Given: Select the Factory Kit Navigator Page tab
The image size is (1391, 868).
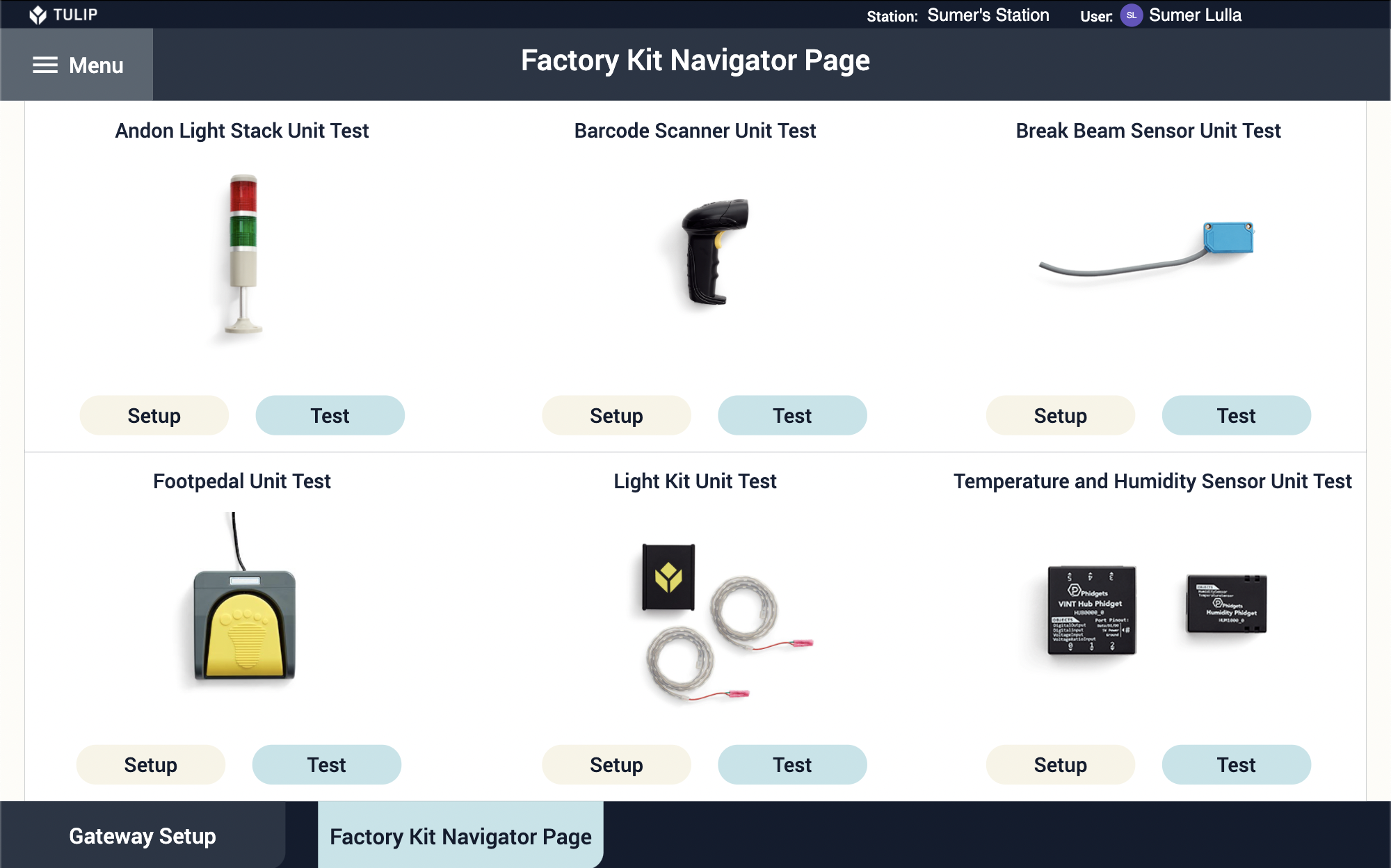Looking at the screenshot, I should (x=460, y=835).
